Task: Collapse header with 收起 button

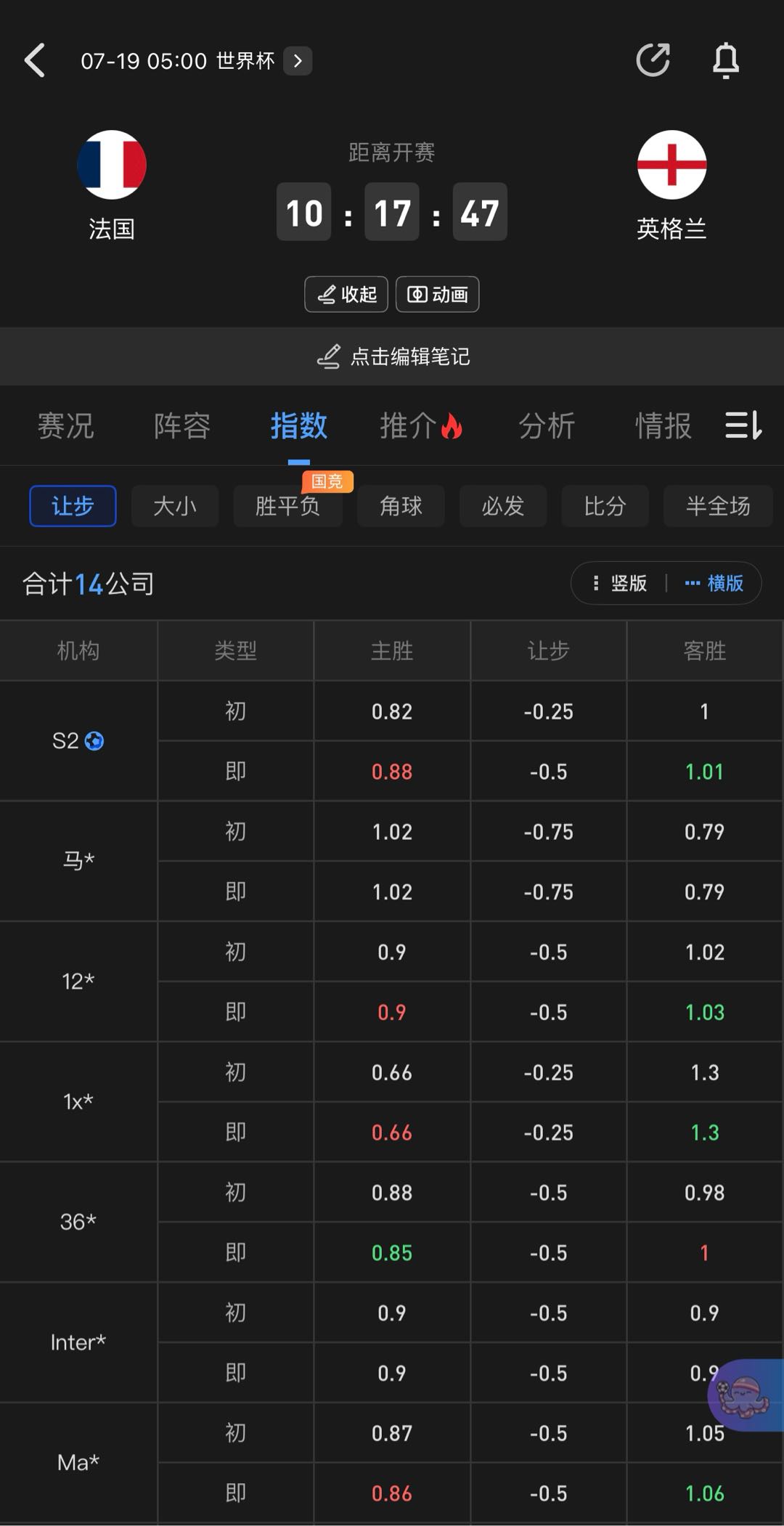Action: (346, 294)
